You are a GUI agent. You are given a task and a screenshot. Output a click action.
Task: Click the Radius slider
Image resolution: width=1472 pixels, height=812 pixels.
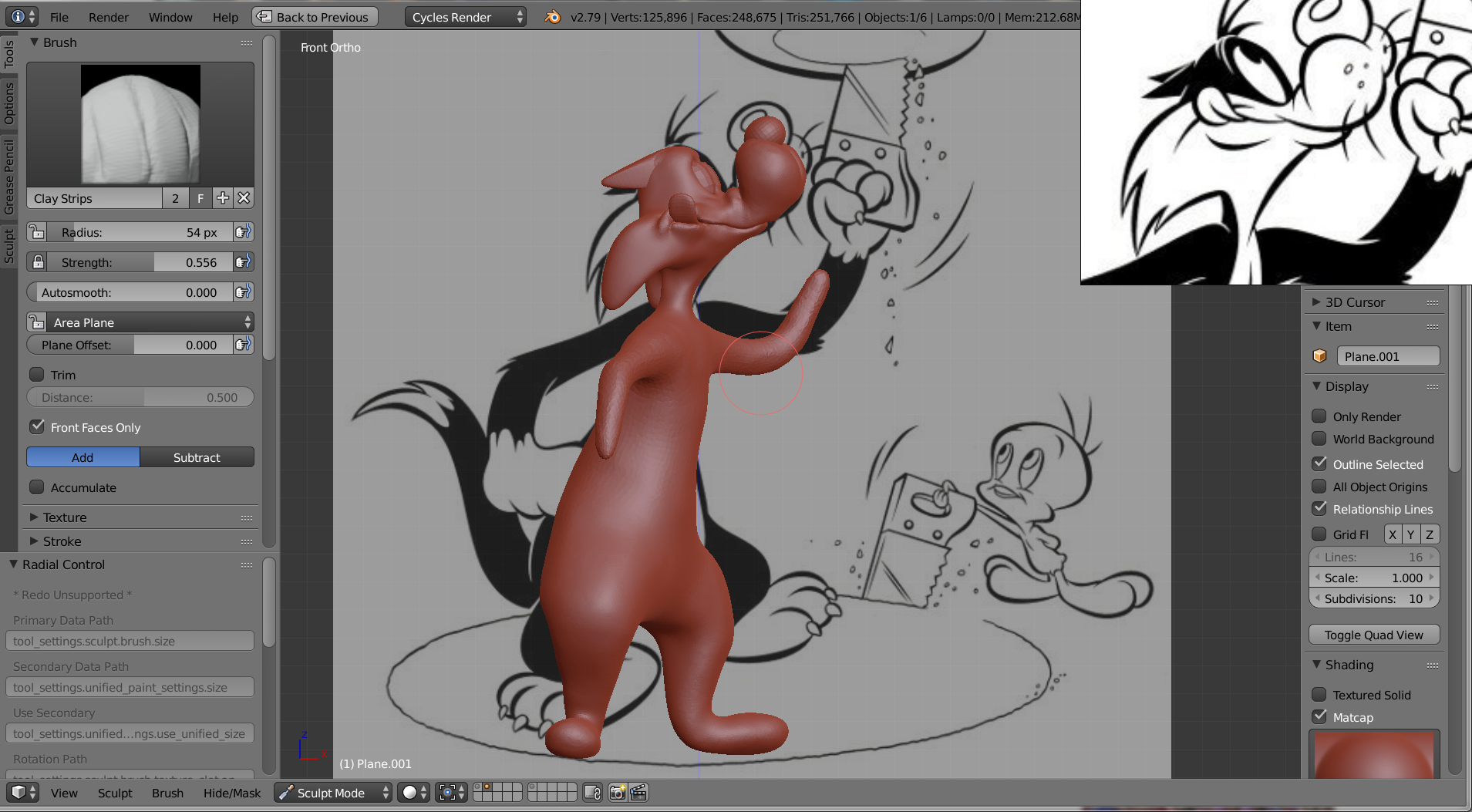pyautogui.click(x=140, y=232)
